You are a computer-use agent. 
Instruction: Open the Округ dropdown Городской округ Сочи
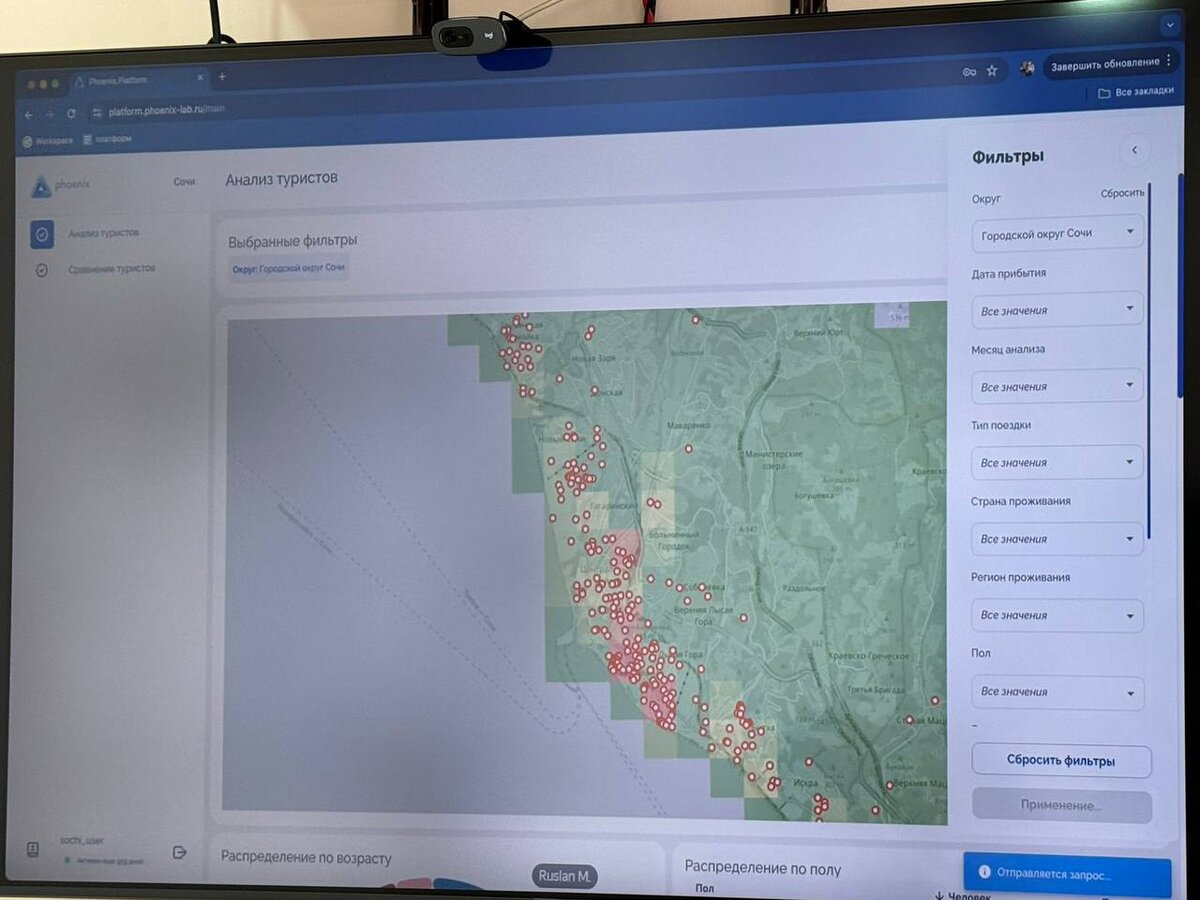click(x=1057, y=233)
